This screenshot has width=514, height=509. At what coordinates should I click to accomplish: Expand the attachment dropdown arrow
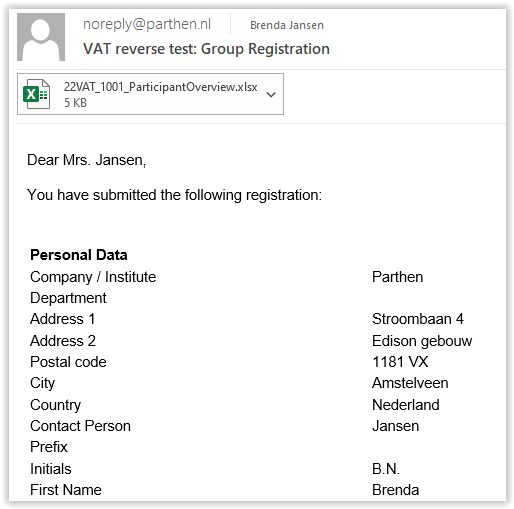click(271, 95)
